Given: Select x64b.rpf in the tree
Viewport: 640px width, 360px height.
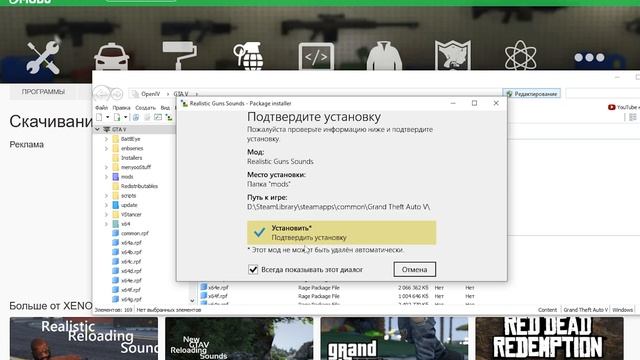Looking at the screenshot, I should pyautogui.click(x=131, y=252).
